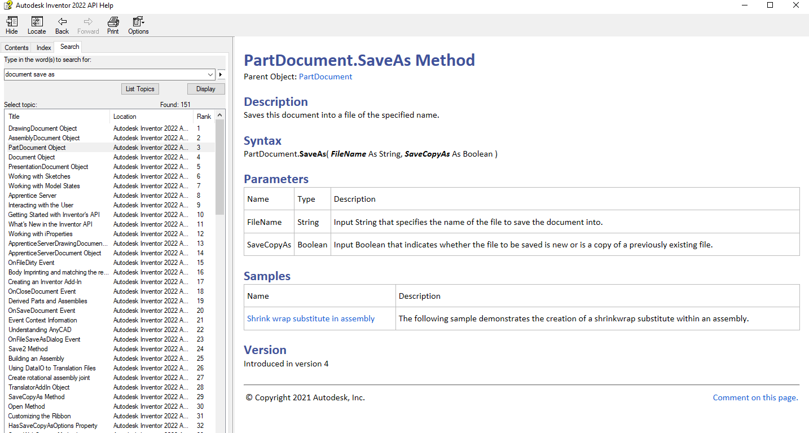Image resolution: width=809 pixels, height=444 pixels.
Task: Select Customizing the Ribbon topic
Action: pos(39,416)
